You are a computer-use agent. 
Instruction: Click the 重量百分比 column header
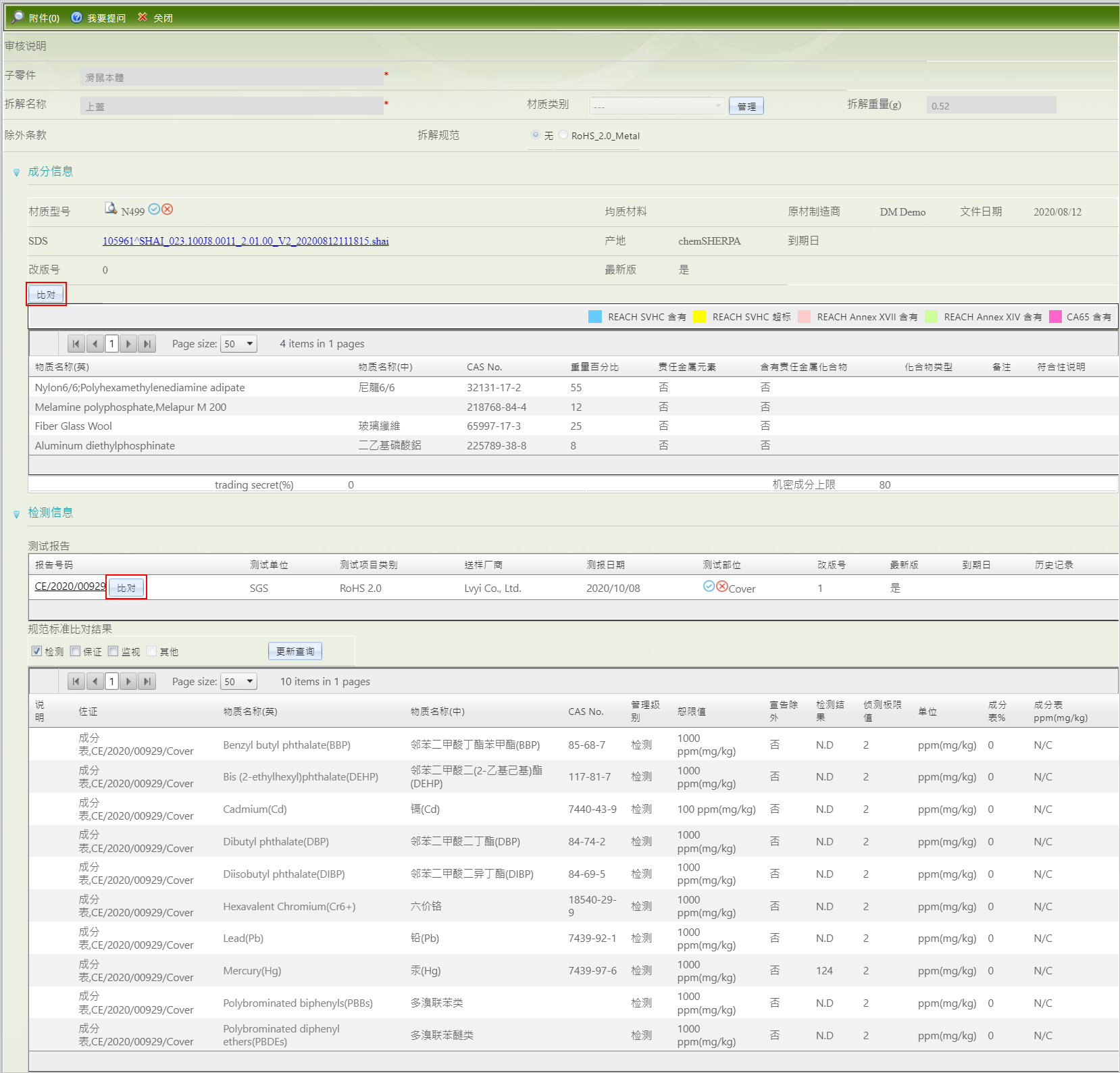coord(594,367)
